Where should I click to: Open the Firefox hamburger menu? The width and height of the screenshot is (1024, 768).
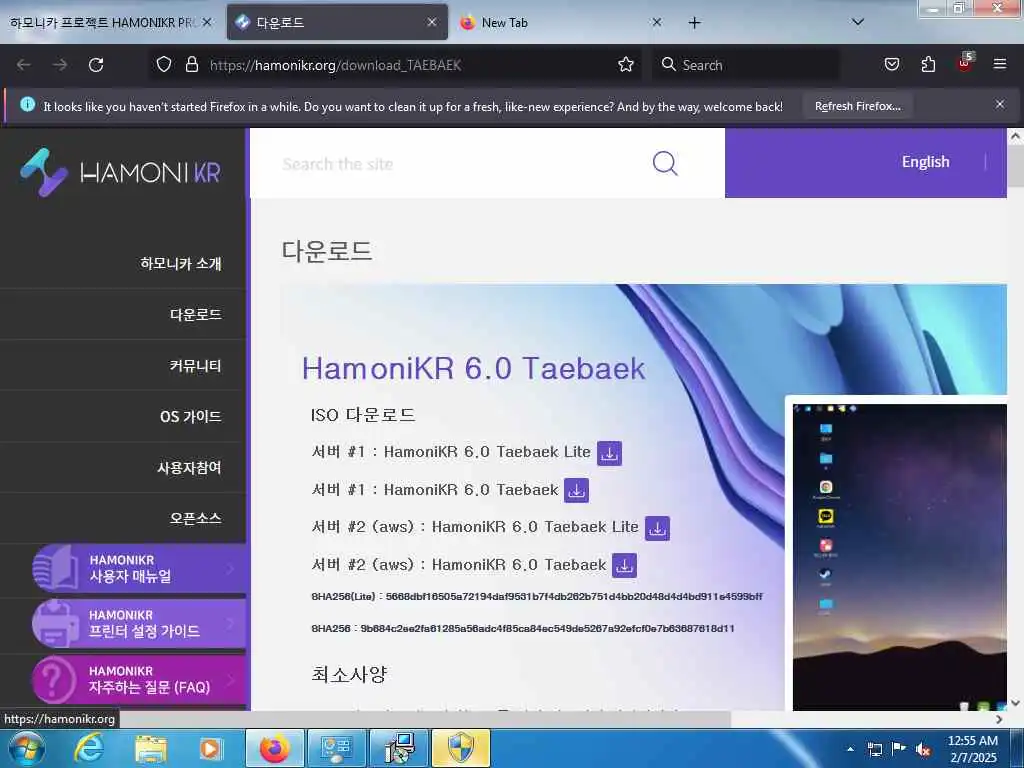pyautogui.click(x=999, y=64)
